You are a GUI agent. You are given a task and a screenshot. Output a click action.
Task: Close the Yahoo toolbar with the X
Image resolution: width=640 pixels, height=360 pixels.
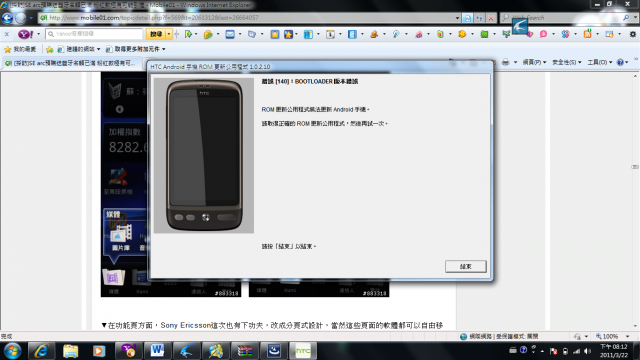(7, 34)
